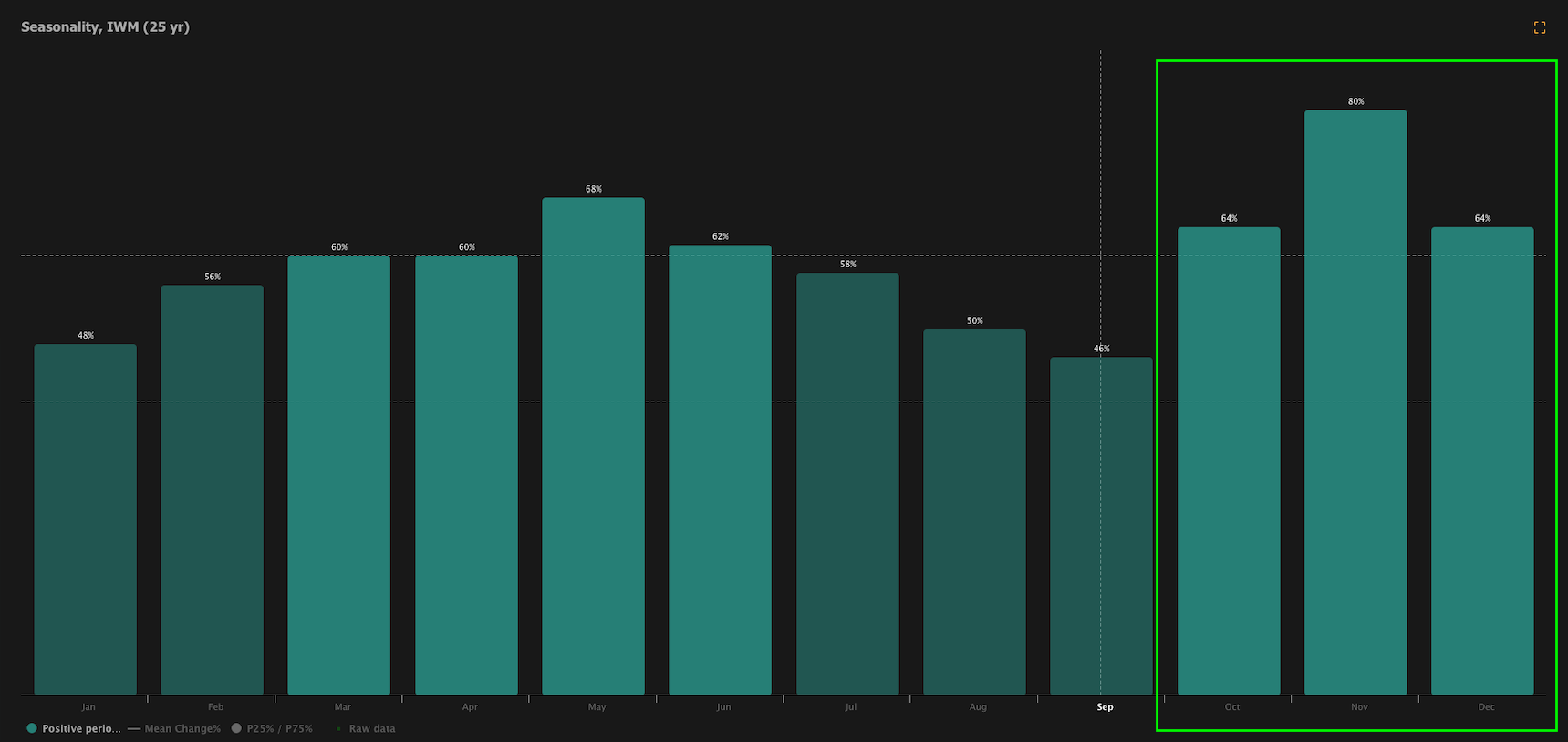Toggle the Positive periods legend series

(x=74, y=728)
